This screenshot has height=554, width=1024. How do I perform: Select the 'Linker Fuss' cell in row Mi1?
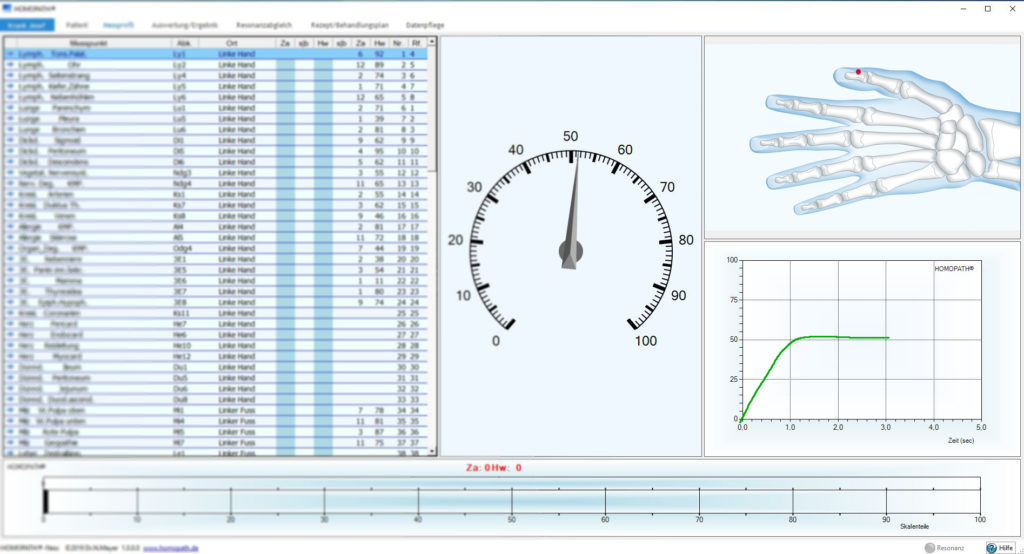[x=236, y=410]
